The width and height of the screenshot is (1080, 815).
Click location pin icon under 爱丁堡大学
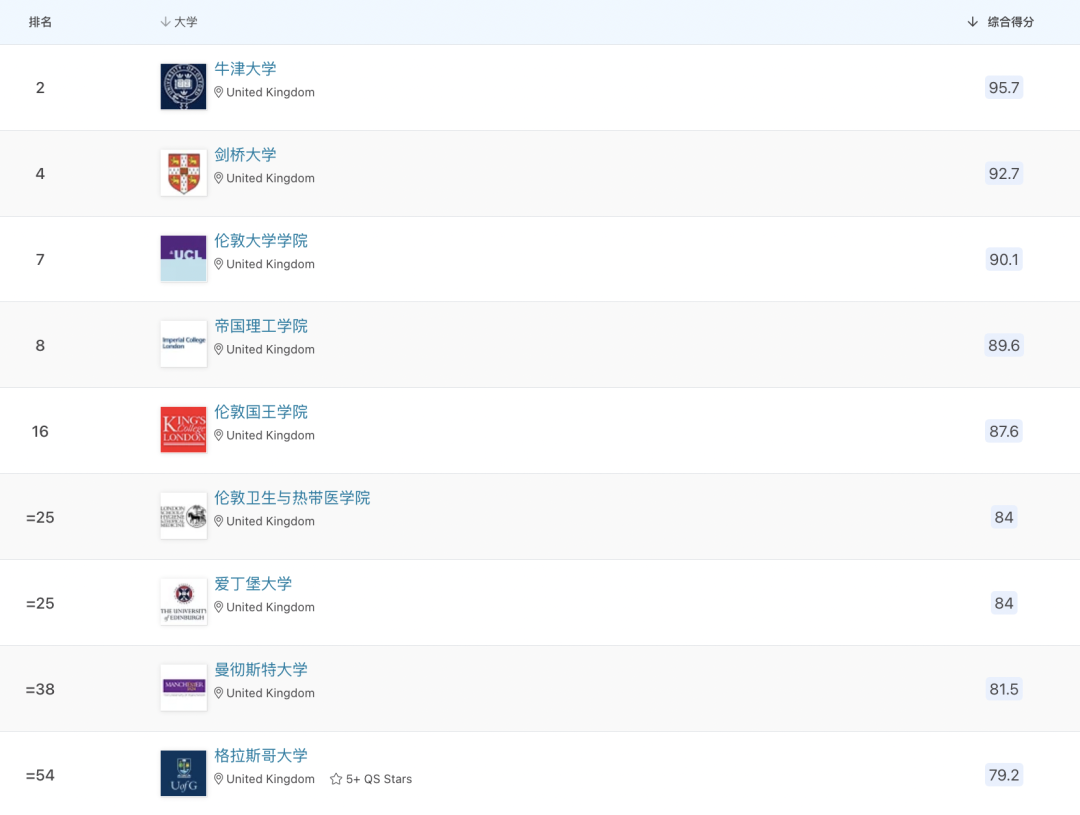coord(218,607)
